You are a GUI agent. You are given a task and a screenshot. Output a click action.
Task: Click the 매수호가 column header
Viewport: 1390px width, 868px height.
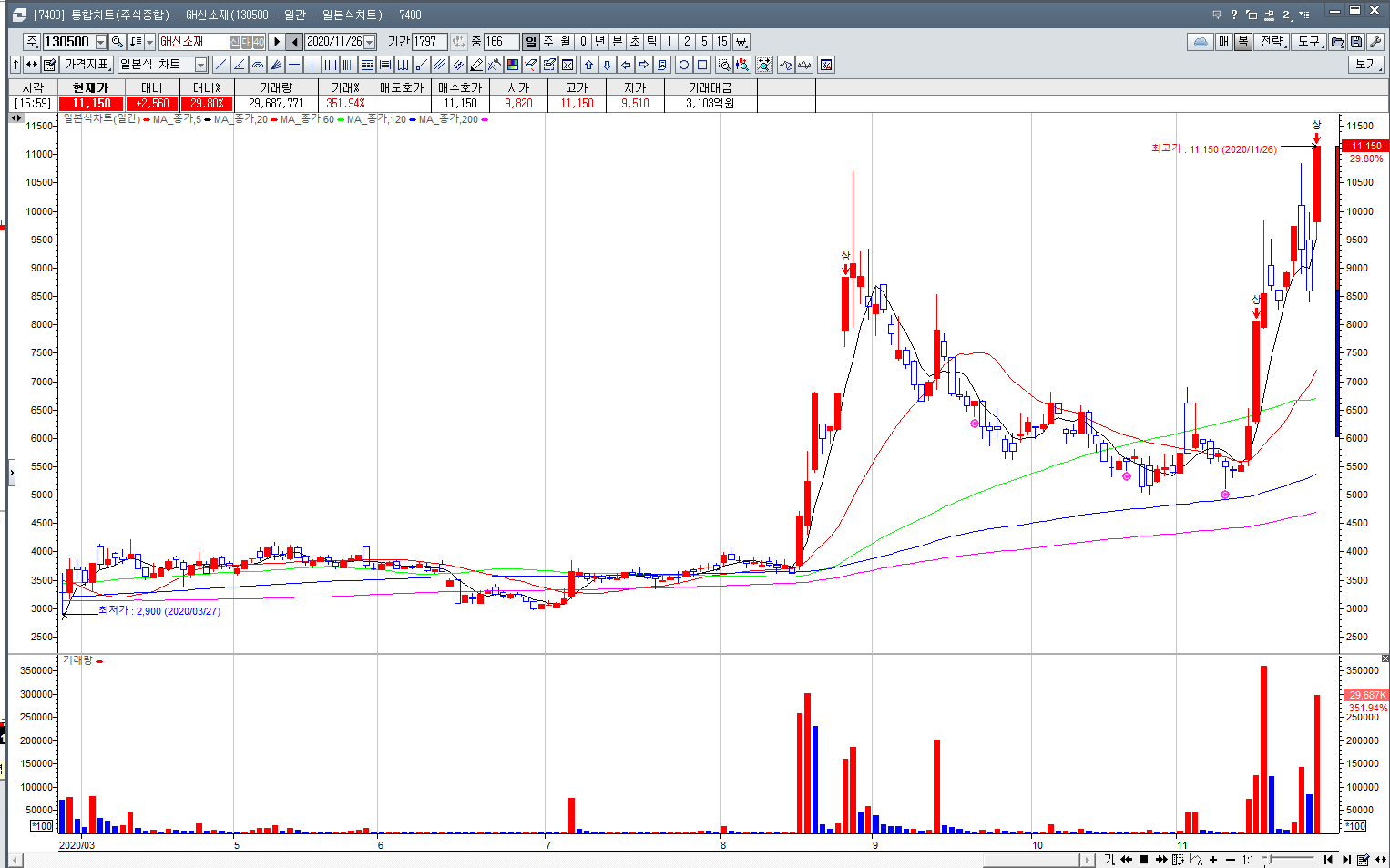(460, 87)
